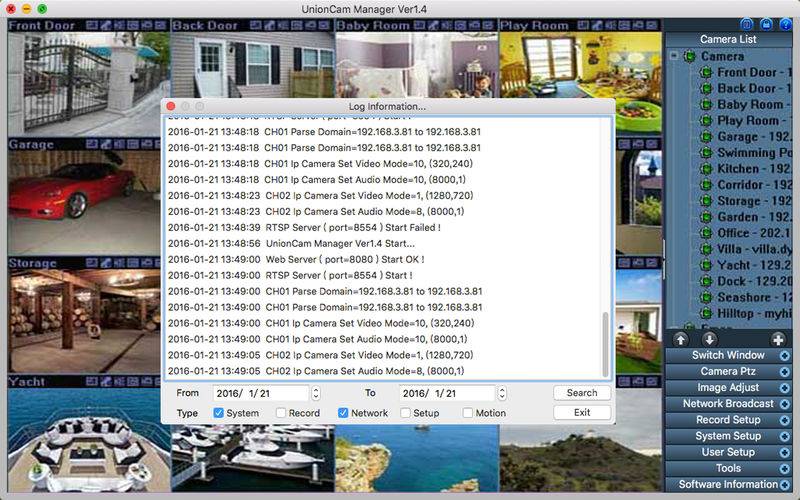Add a camera with the plus icon

point(778,339)
